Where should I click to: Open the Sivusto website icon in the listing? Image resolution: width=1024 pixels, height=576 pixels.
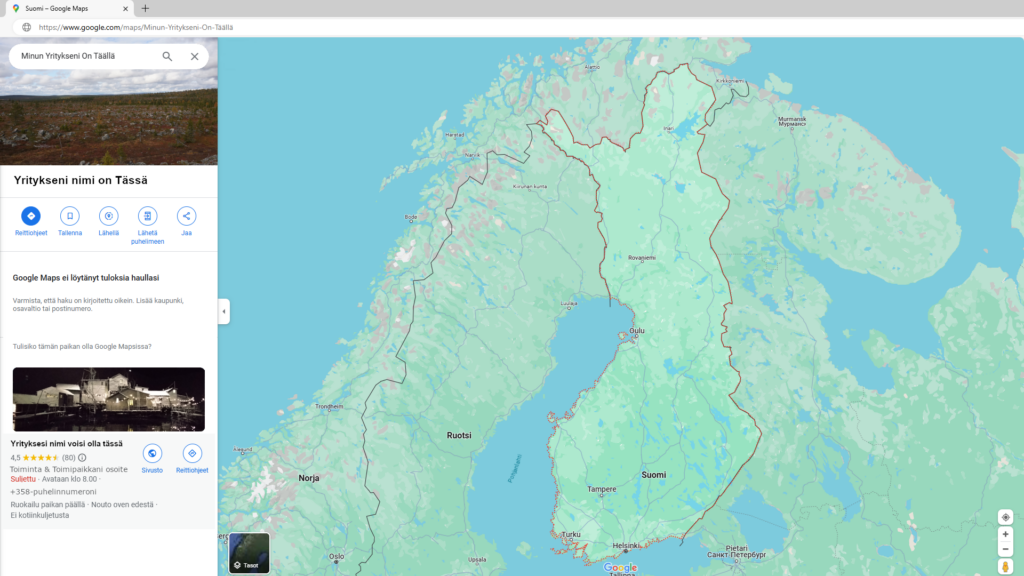(152, 454)
